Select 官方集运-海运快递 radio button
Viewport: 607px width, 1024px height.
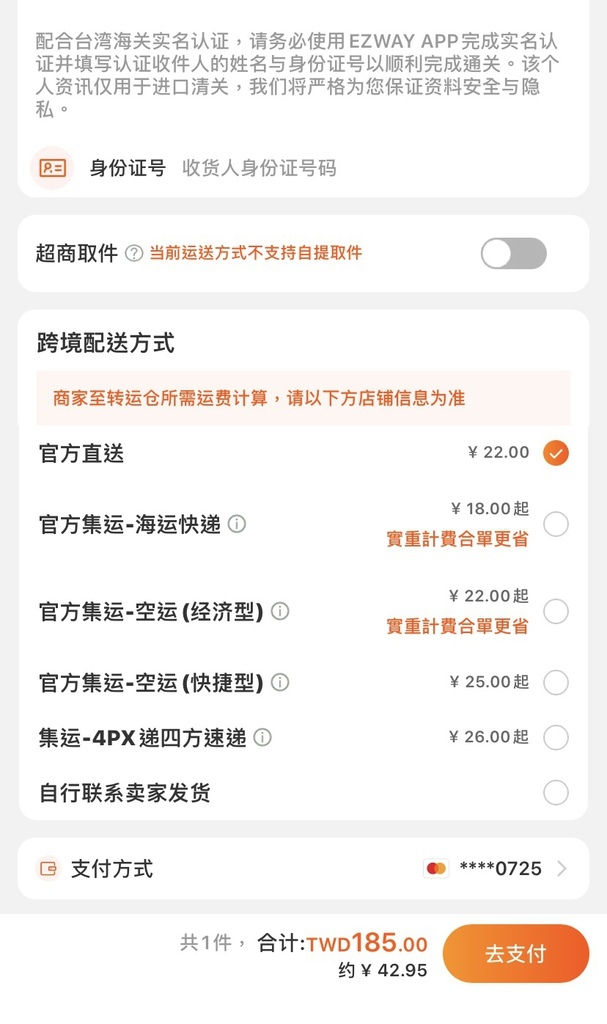click(x=556, y=524)
